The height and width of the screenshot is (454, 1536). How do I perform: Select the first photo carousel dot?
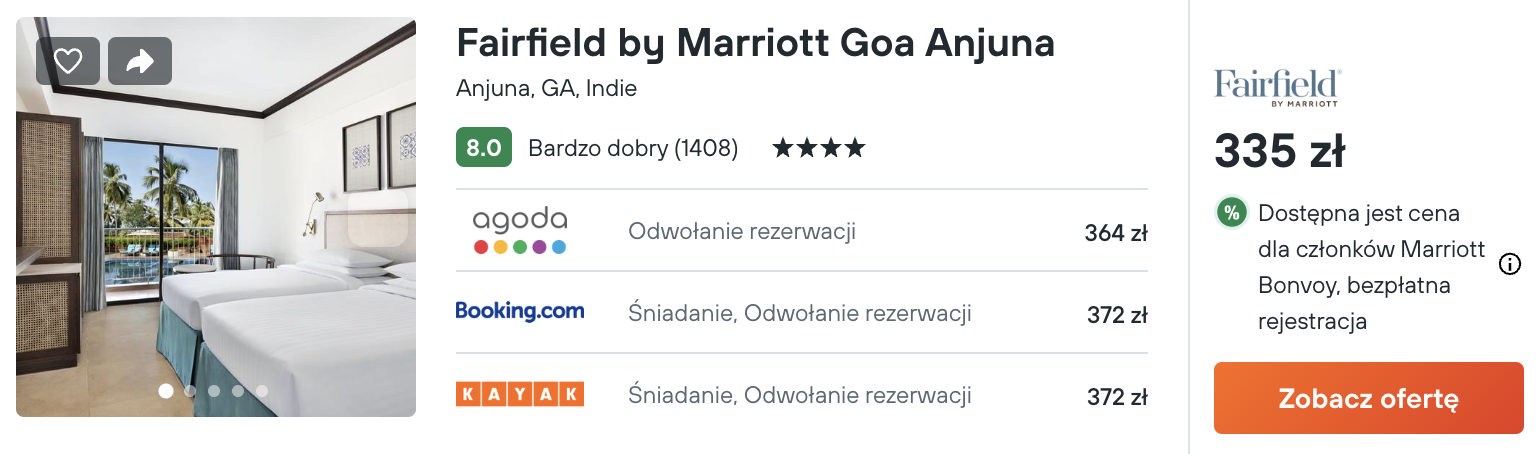(x=166, y=391)
